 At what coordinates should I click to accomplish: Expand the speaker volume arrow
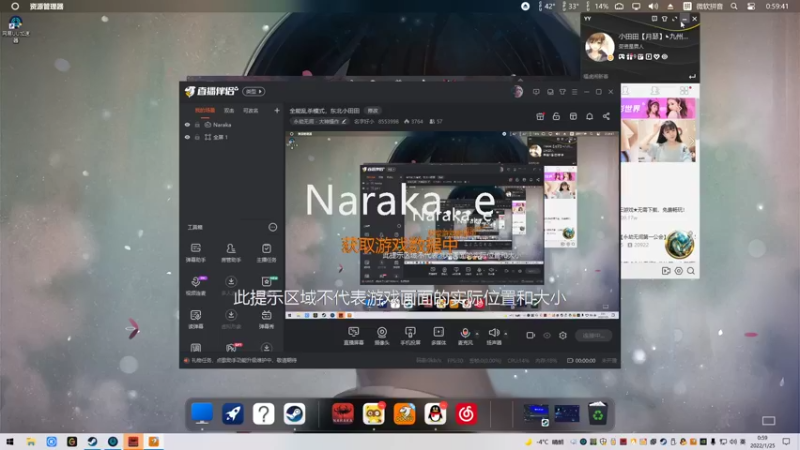[506, 334]
